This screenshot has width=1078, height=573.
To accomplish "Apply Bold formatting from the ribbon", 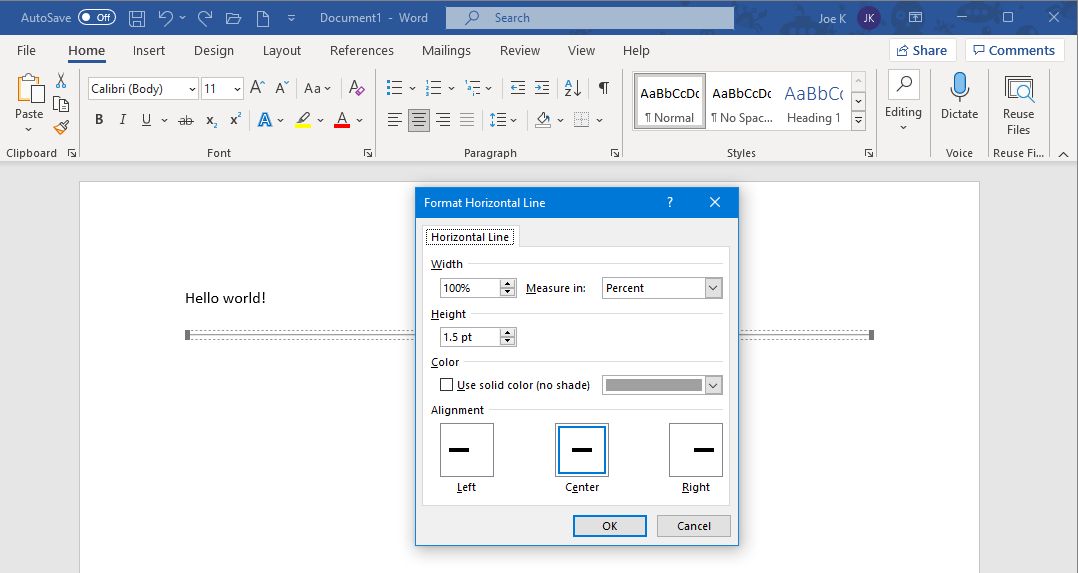I will pyautogui.click(x=99, y=120).
